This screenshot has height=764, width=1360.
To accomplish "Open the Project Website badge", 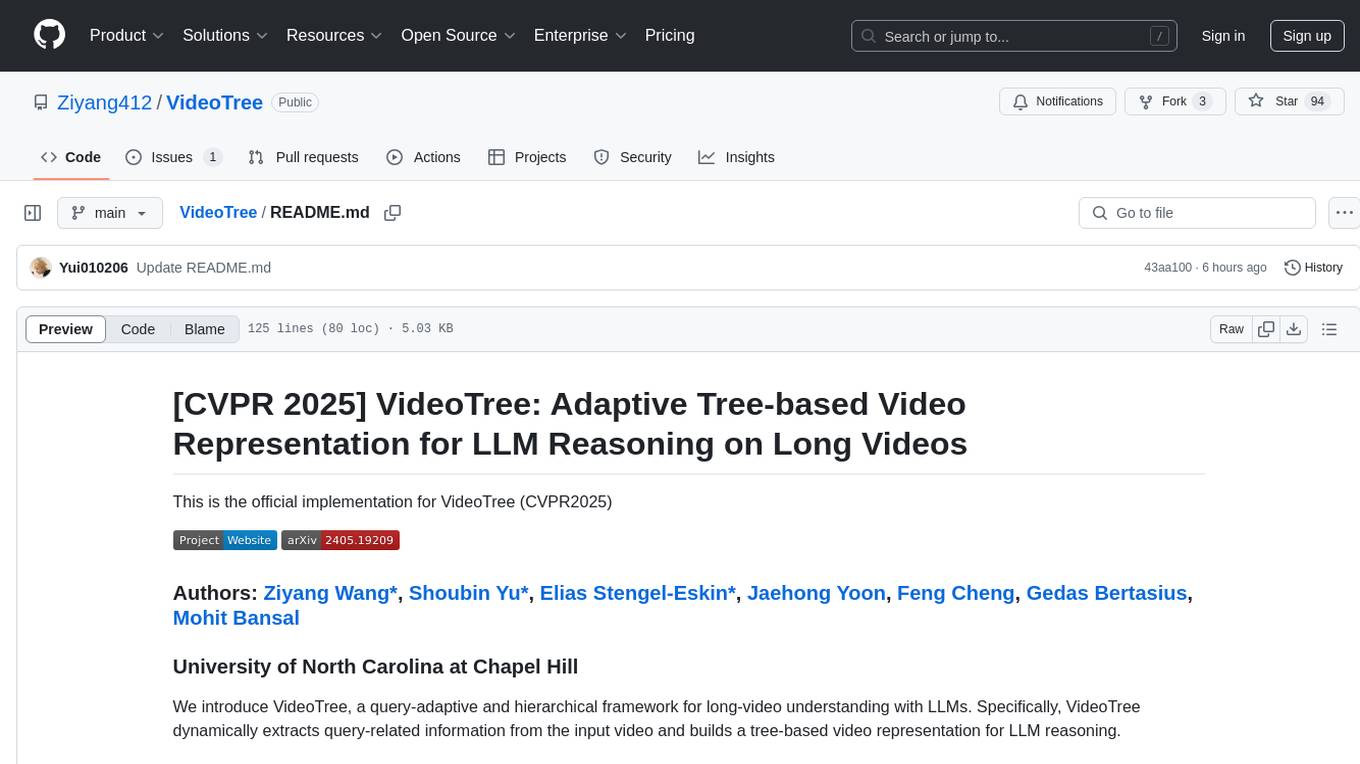I will point(225,540).
